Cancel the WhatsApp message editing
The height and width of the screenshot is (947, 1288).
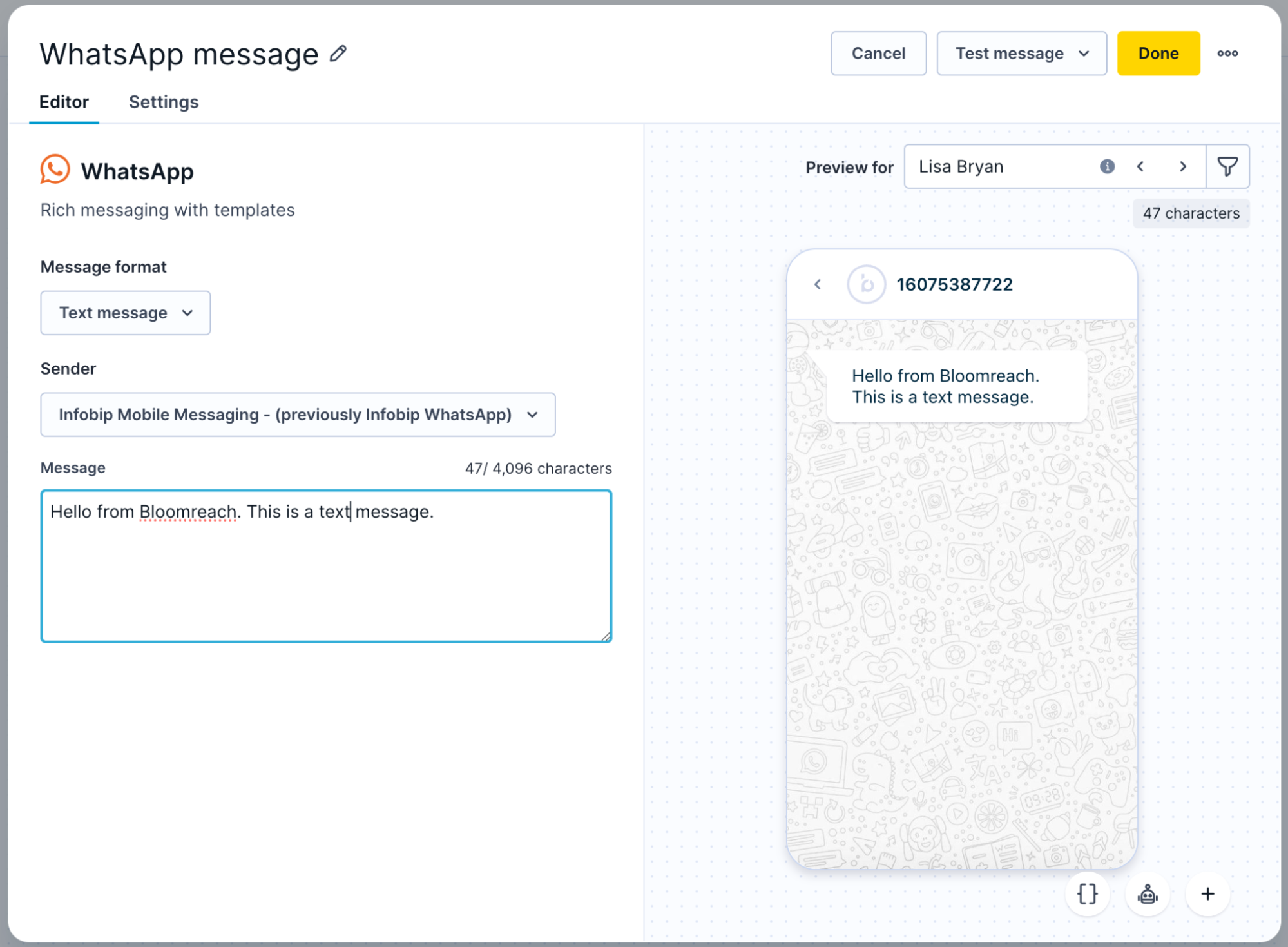point(878,54)
